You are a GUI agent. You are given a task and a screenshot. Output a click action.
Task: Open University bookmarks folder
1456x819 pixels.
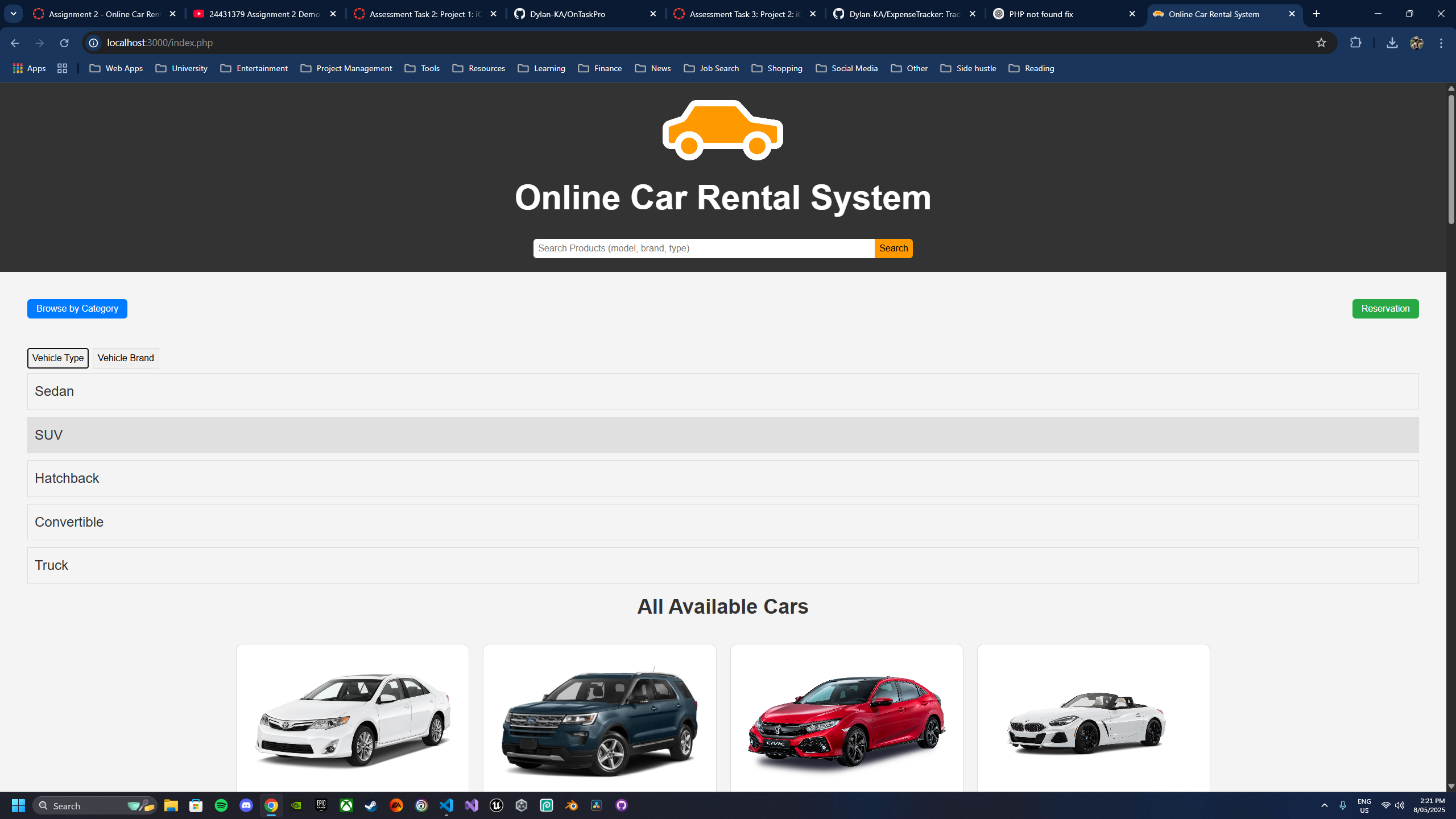pyautogui.click(x=181, y=68)
